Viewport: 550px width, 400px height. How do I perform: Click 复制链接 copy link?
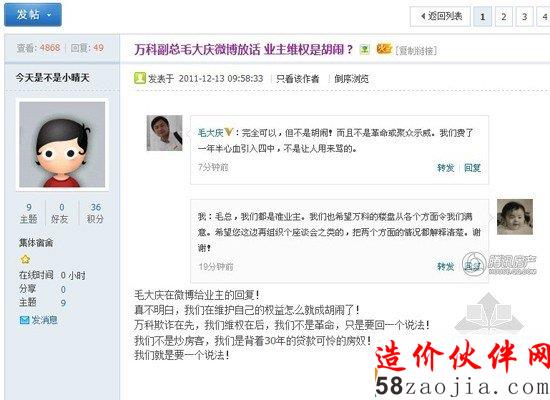[416, 51]
